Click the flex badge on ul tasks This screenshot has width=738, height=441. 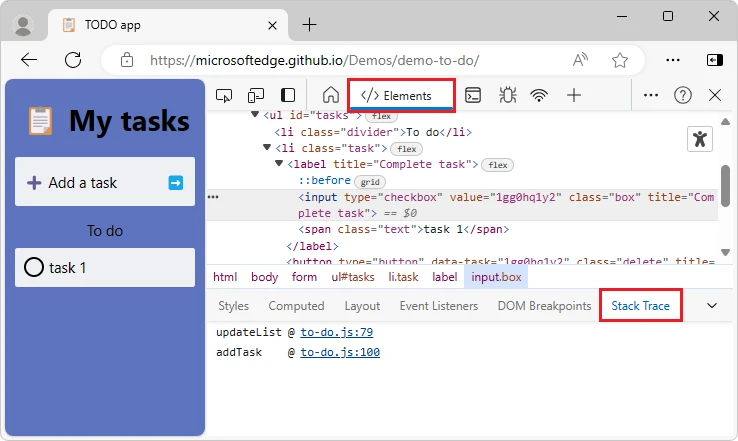381,116
